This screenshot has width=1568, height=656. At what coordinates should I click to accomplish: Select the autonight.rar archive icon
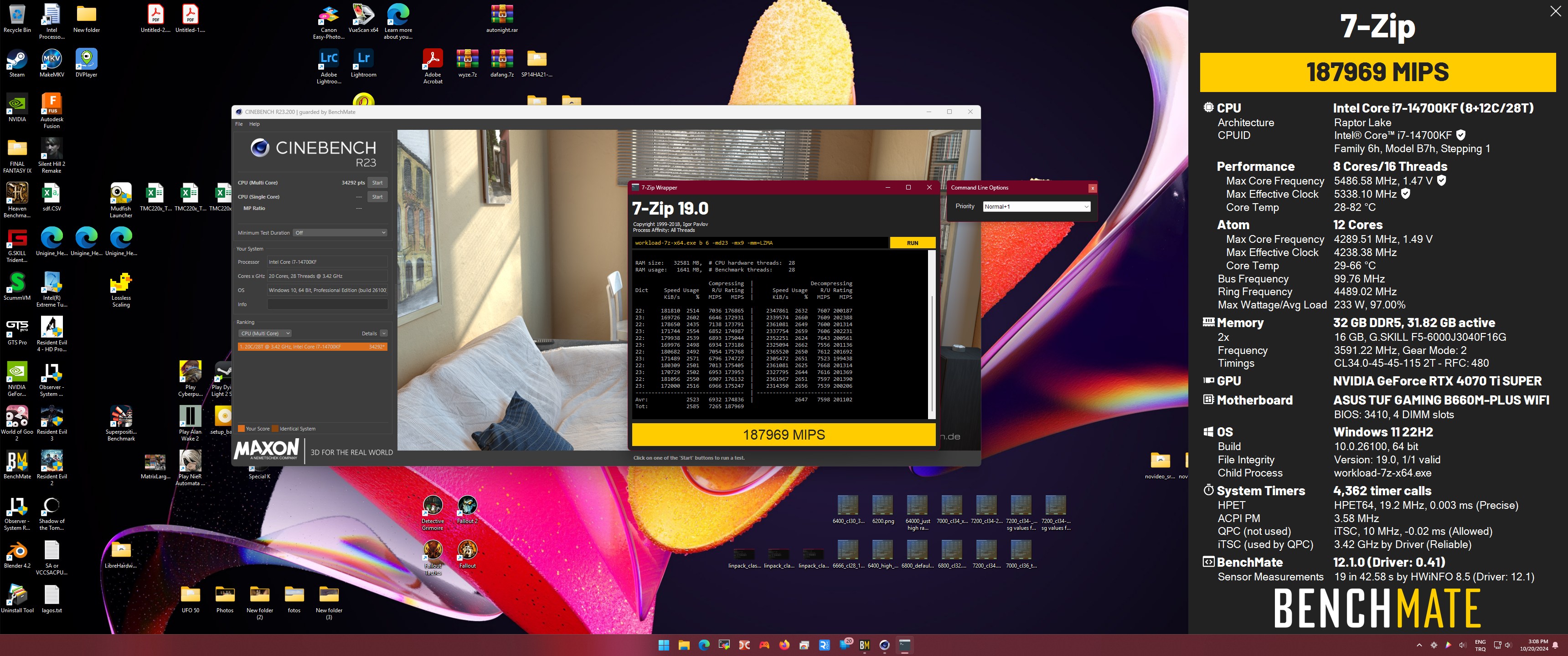[502, 19]
